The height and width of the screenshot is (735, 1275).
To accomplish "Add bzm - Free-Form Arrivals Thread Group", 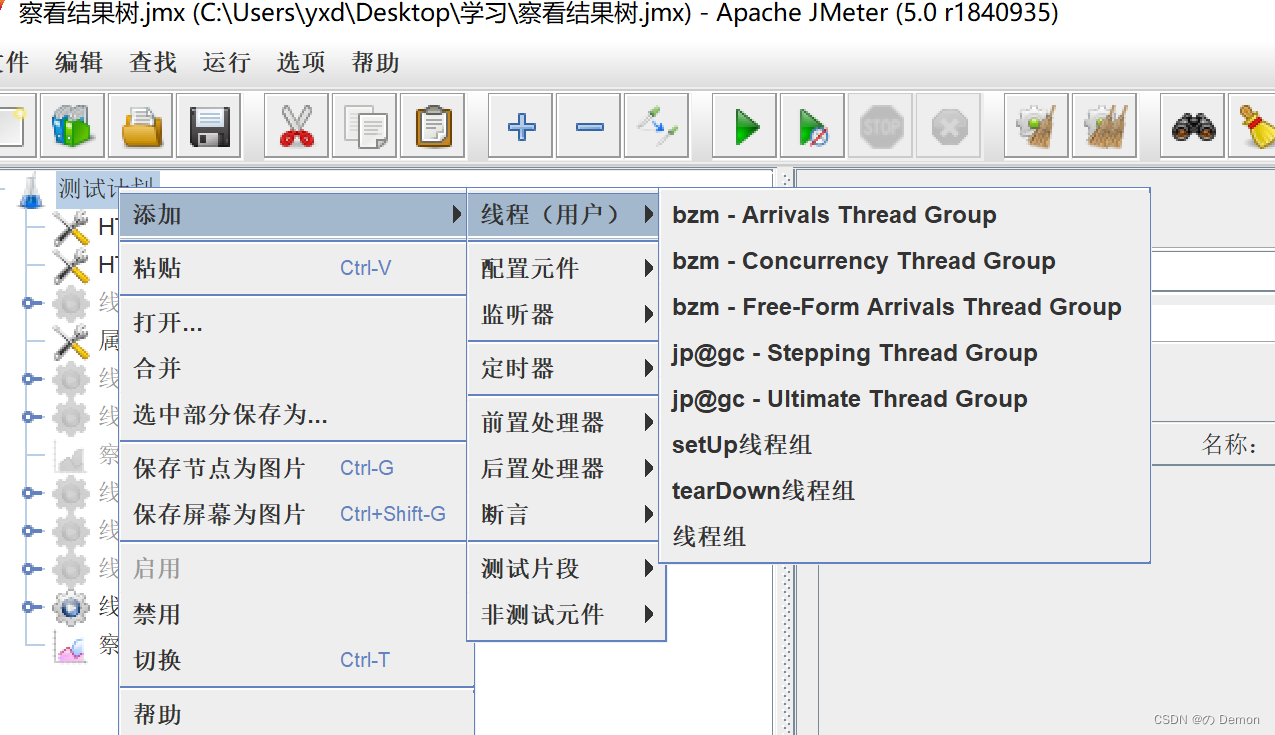I will 904,307.
